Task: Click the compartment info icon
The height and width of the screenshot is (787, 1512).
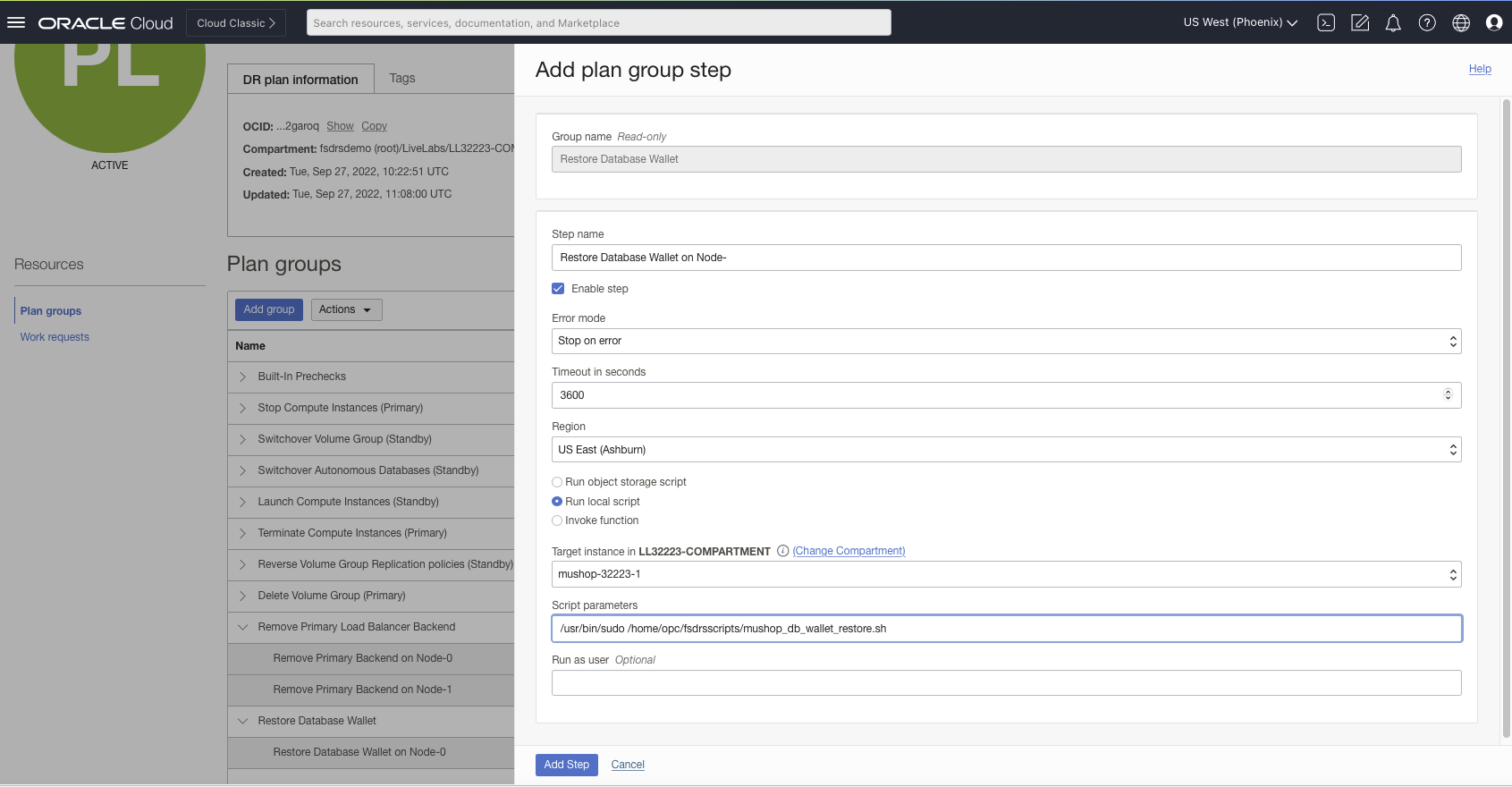Action: 782,551
